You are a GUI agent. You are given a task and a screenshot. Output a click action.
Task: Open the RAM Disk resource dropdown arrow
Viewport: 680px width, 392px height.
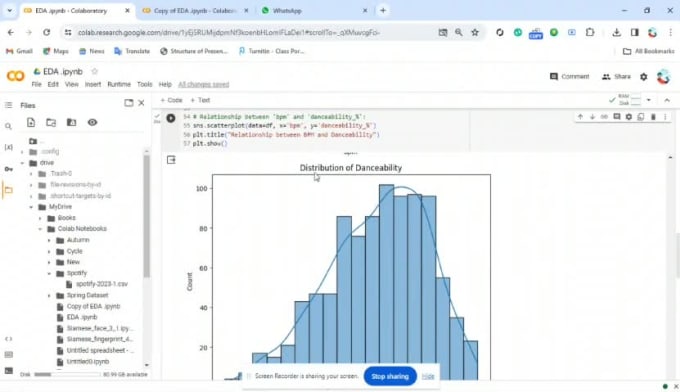pyautogui.click(x=649, y=100)
